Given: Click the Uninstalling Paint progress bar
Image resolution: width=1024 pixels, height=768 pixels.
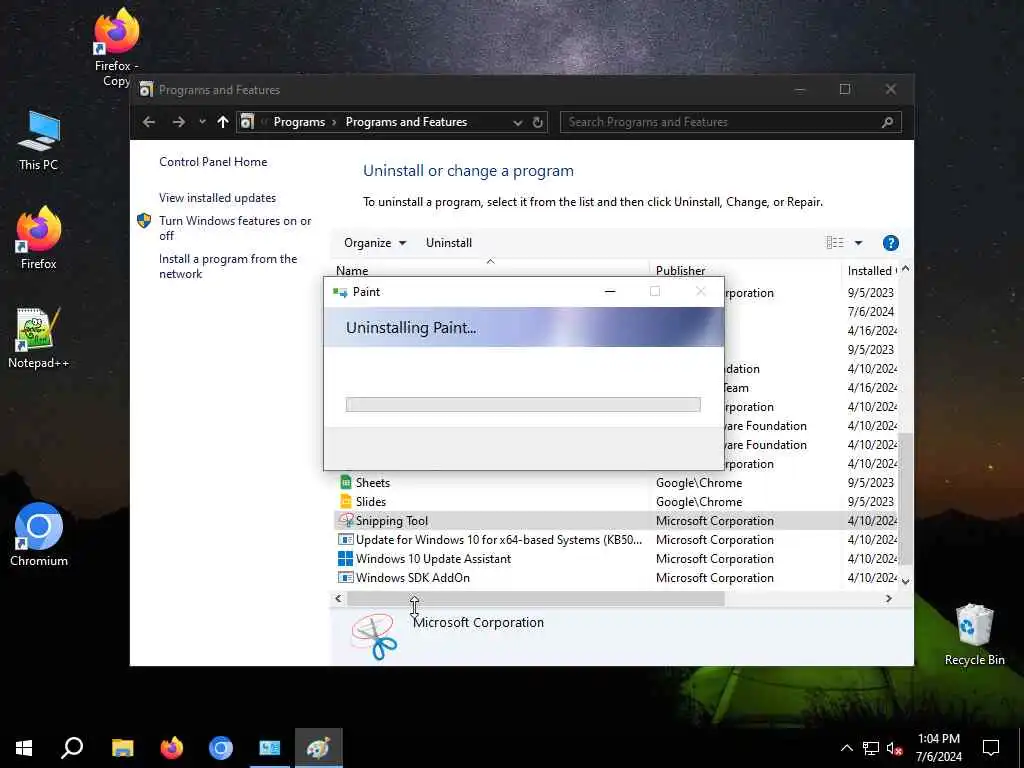Looking at the screenshot, I should (523, 404).
